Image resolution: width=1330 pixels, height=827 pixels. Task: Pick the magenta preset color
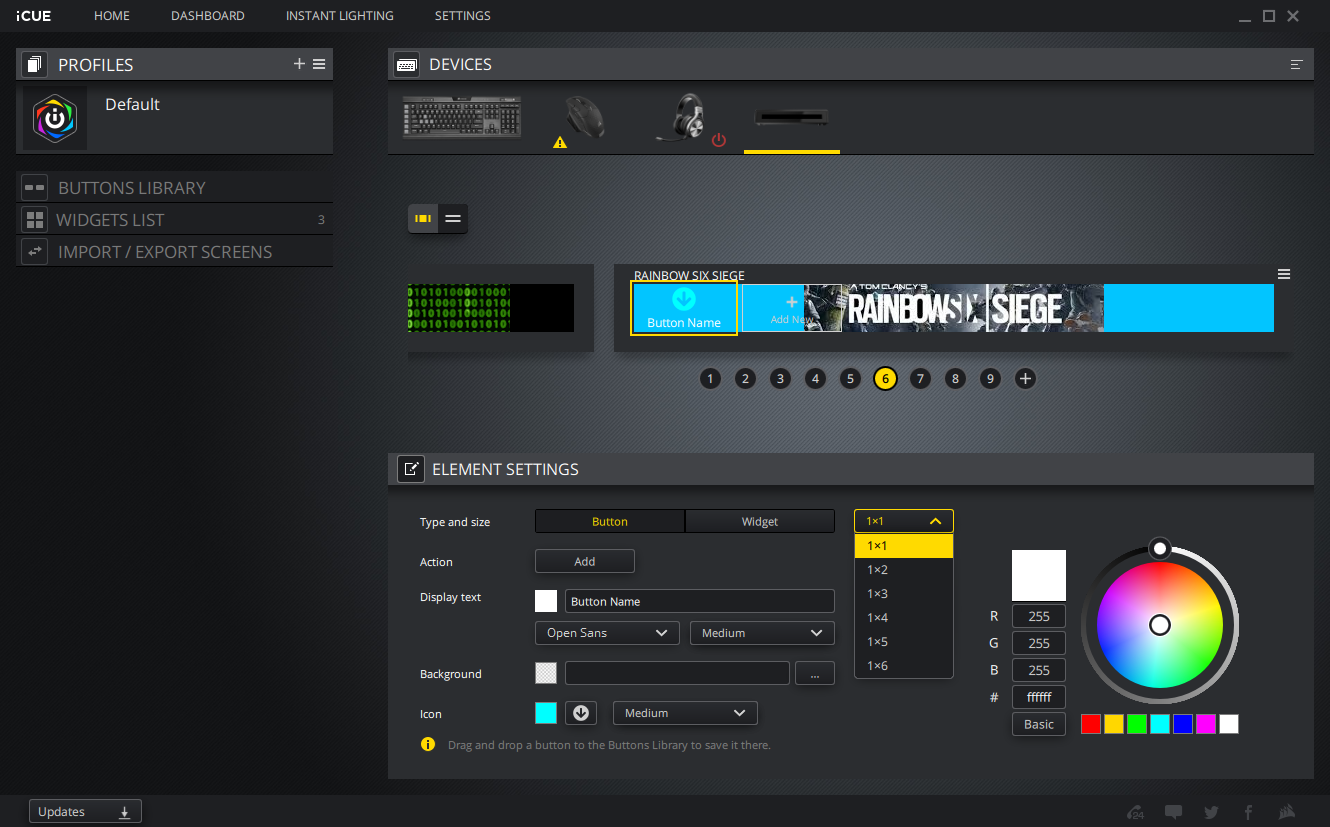(x=1206, y=724)
